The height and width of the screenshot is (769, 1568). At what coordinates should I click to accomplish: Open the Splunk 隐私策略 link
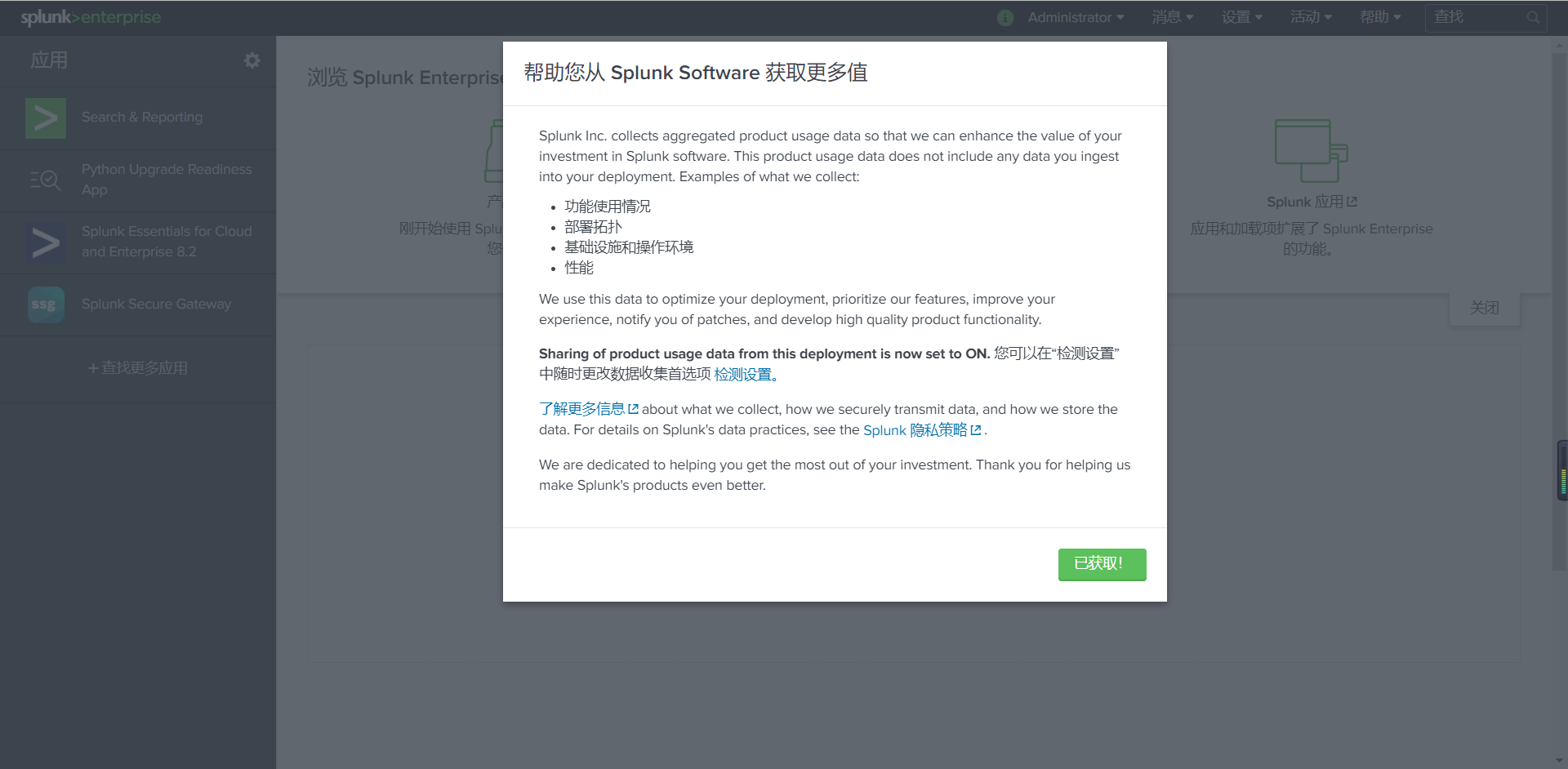[x=922, y=430]
